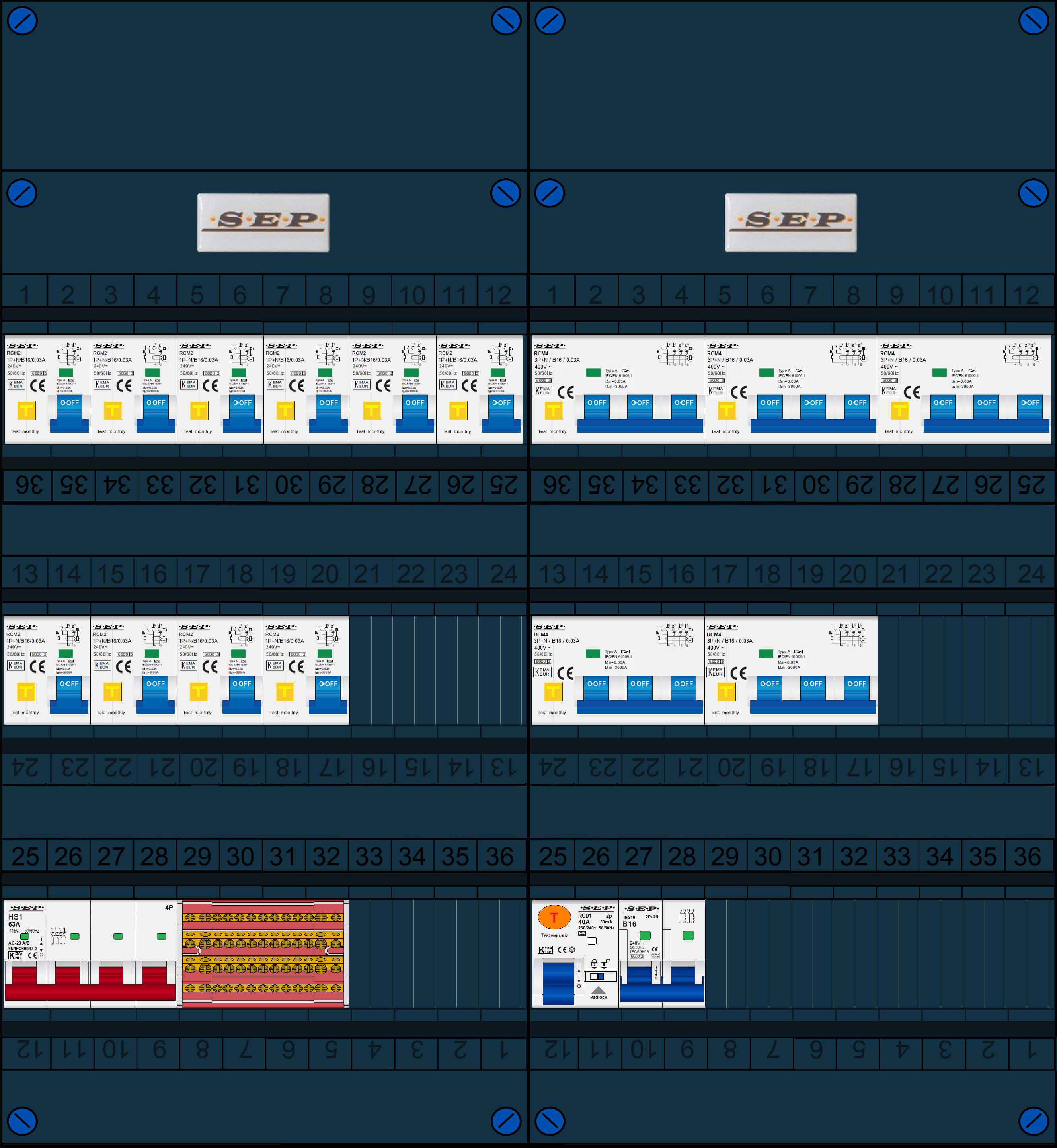The image size is (1057, 1148).
Task: Click 'INS18 B16' label in right panel
Action: [x=629, y=920]
